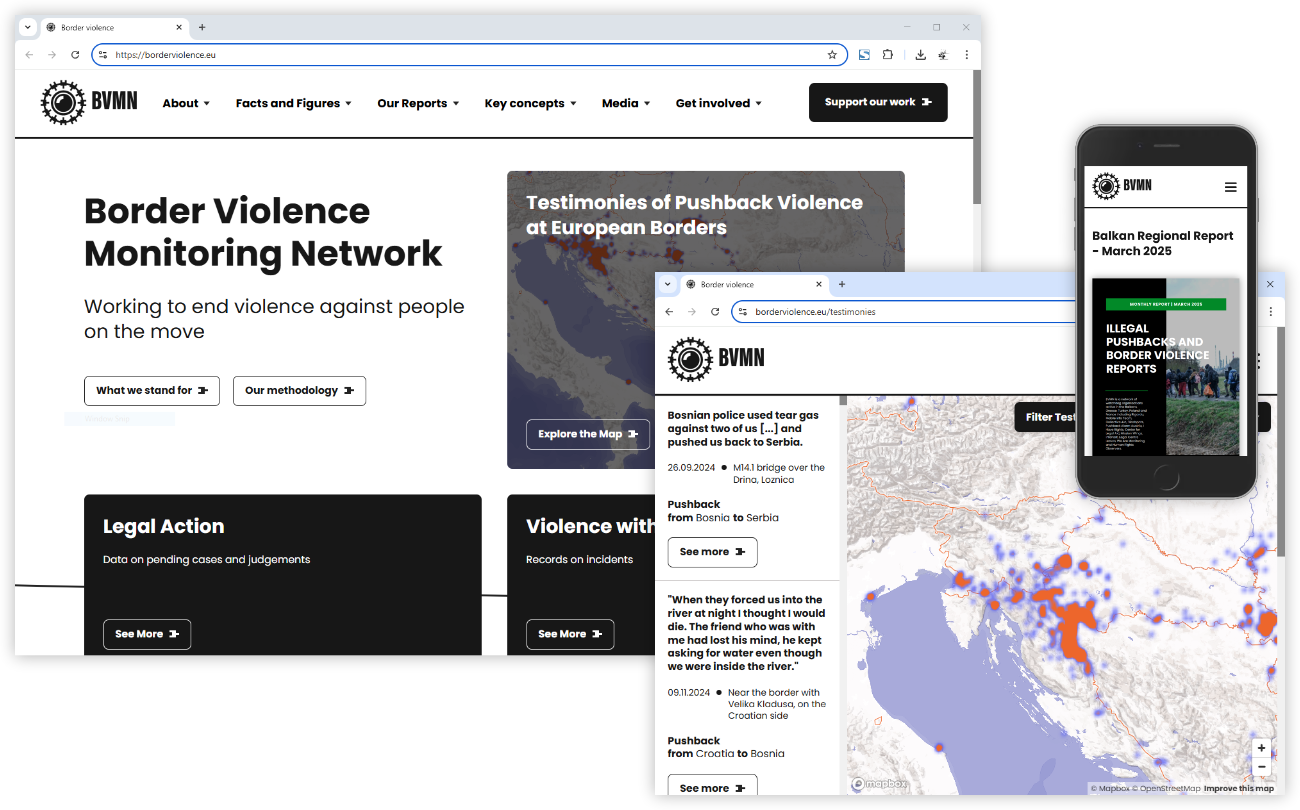The image size is (1300, 810).
Task: Click the Testimonies of Pushback Violence map card
Action: tap(705, 319)
